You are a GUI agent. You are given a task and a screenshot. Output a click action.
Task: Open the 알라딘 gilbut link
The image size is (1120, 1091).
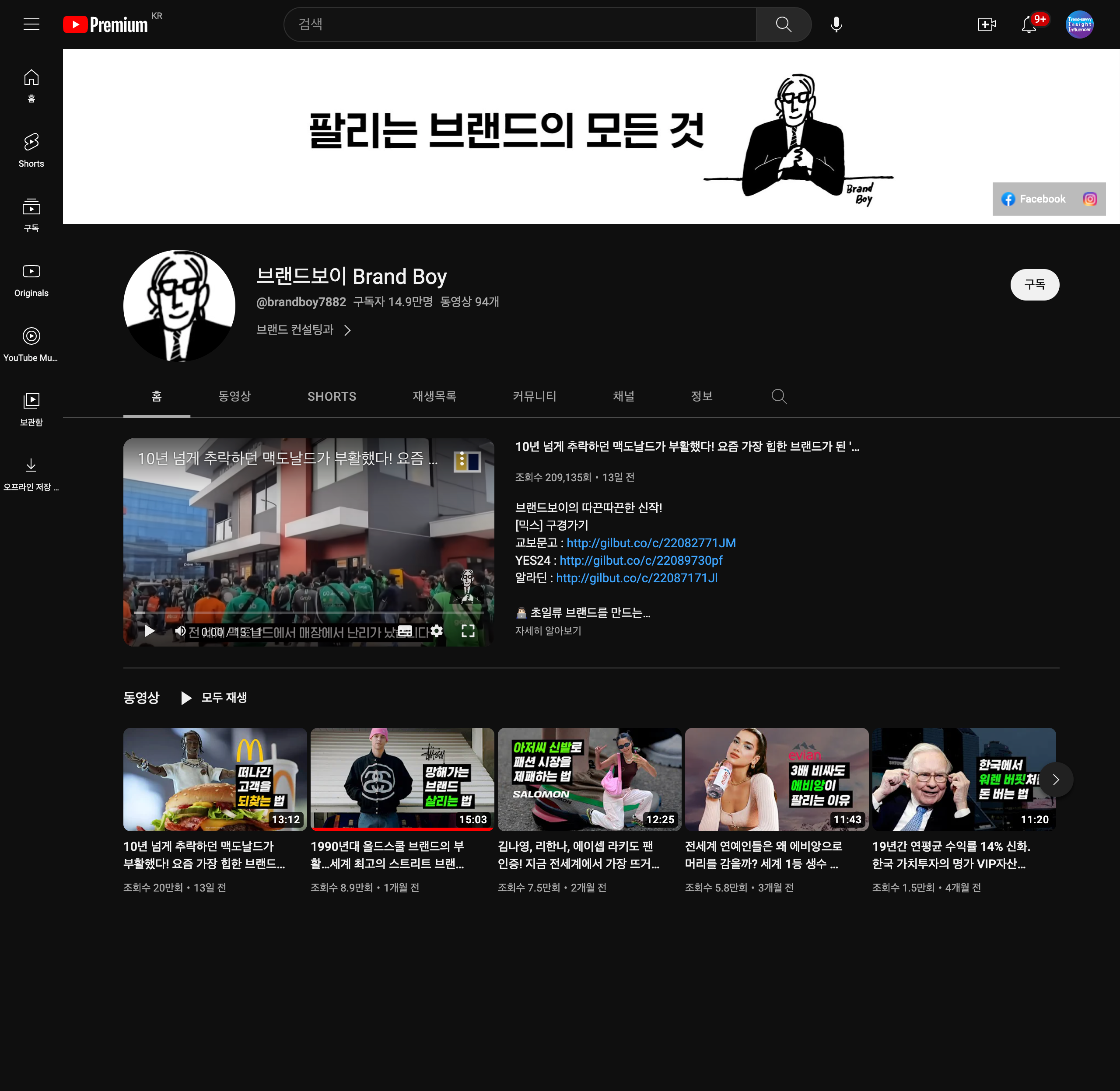[637, 578]
